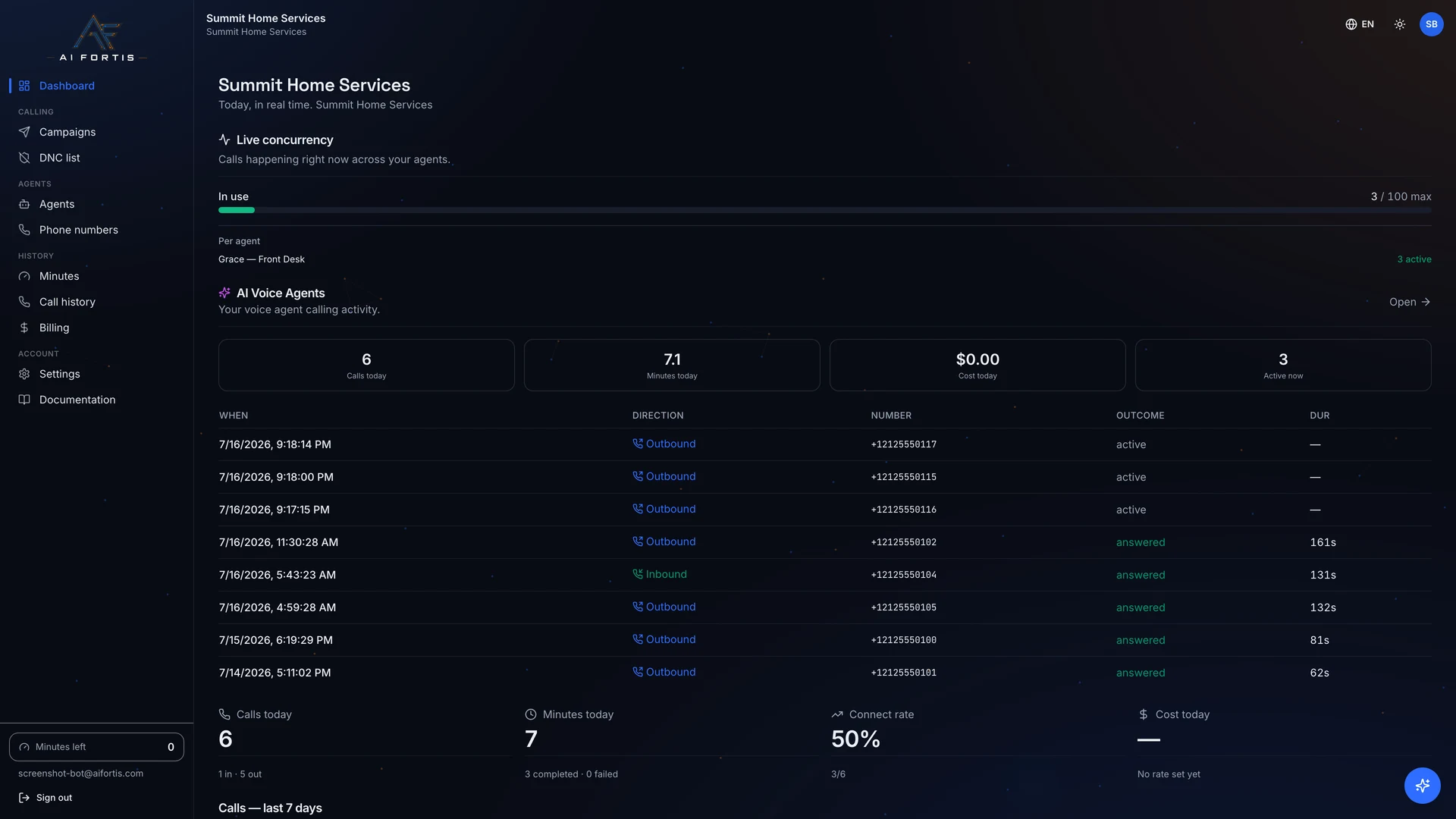Click the $0.00 Cost today card
This screenshot has height=819, width=1456.
coord(977,365)
